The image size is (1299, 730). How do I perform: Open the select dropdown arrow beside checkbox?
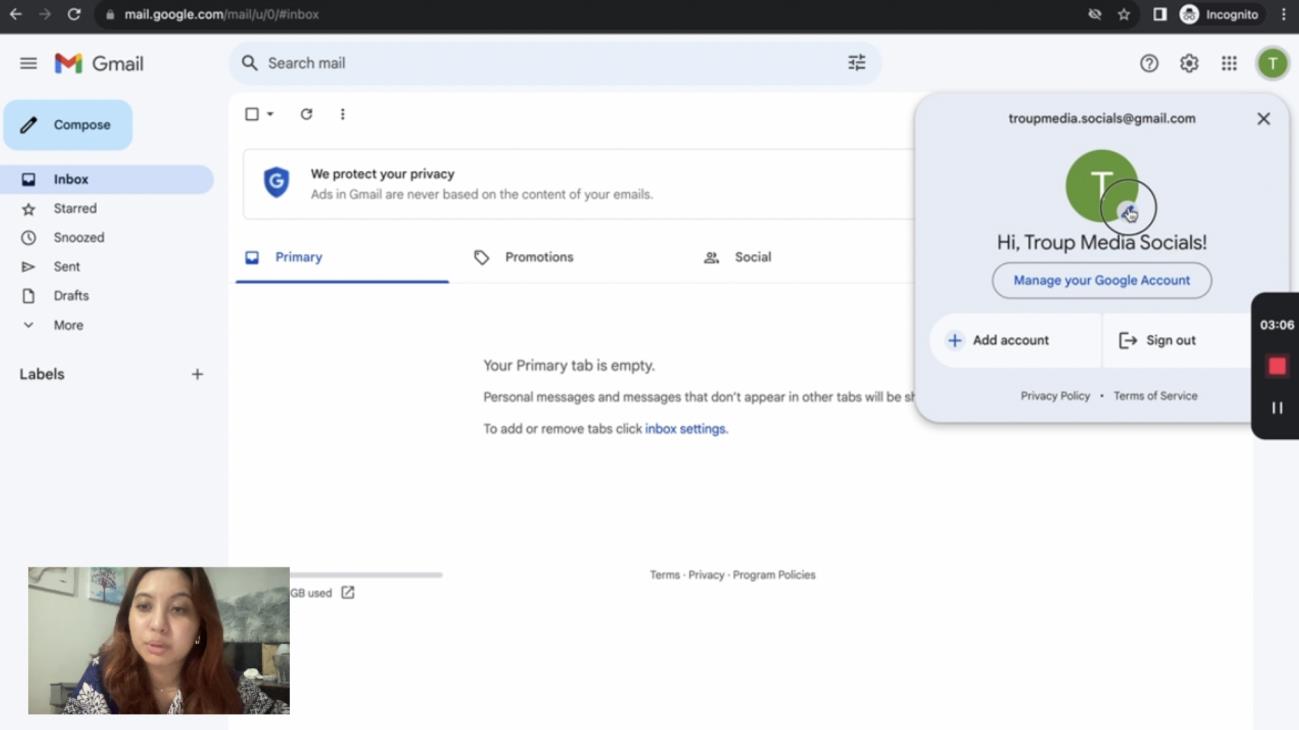pos(270,114)
